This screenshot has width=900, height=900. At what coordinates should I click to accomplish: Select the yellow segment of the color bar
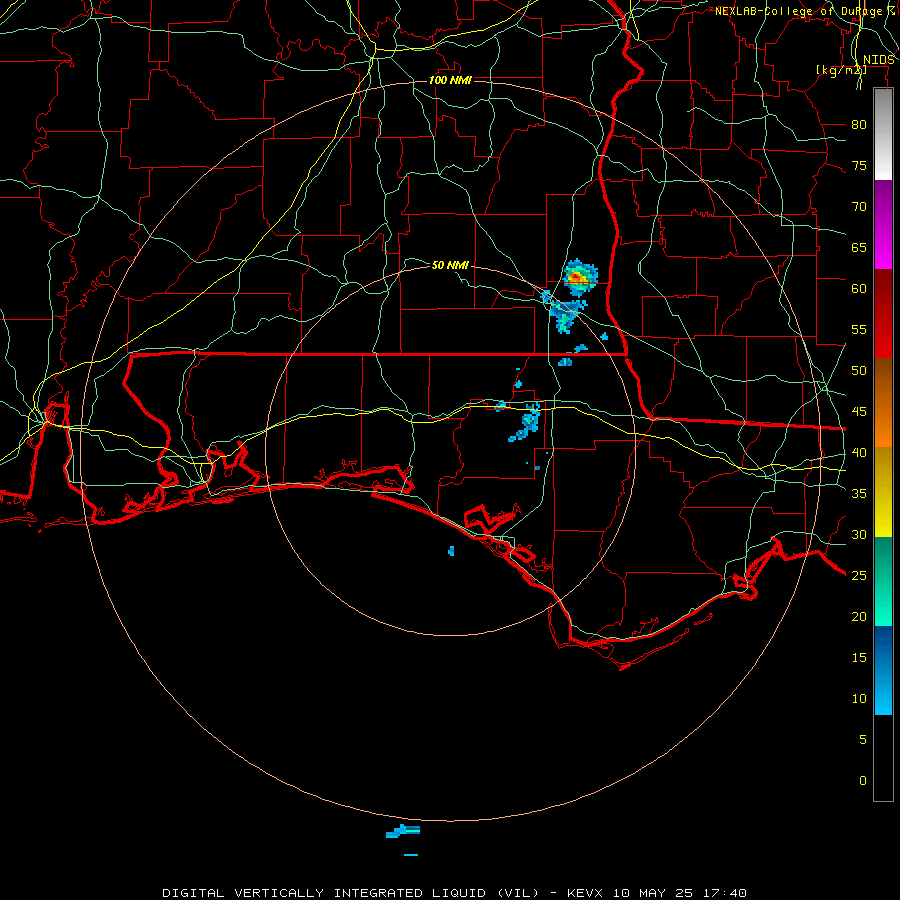coord(883,492)
